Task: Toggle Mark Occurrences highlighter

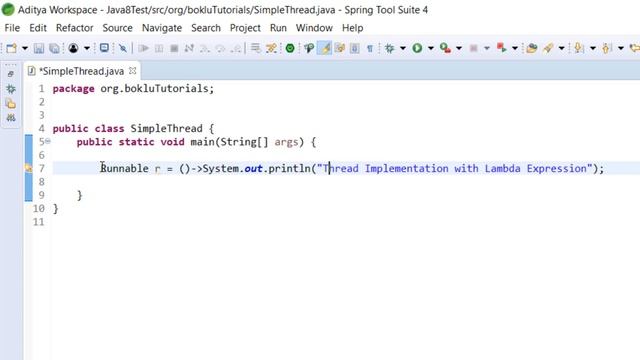Action: pos(324,49)
